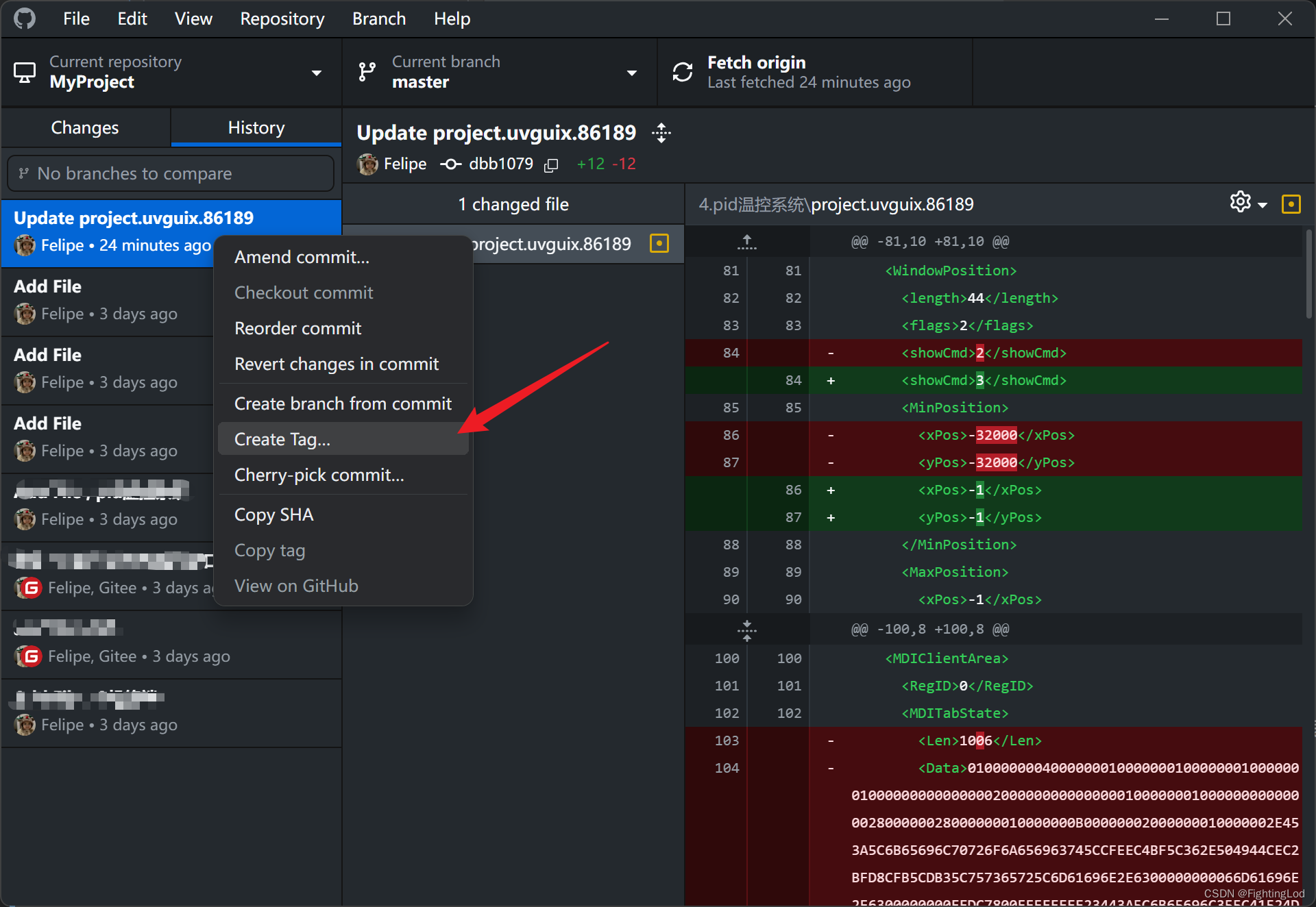Open the Branch menu
The width and height of the screenshot is (1316, 907).
tap(379, 18)
